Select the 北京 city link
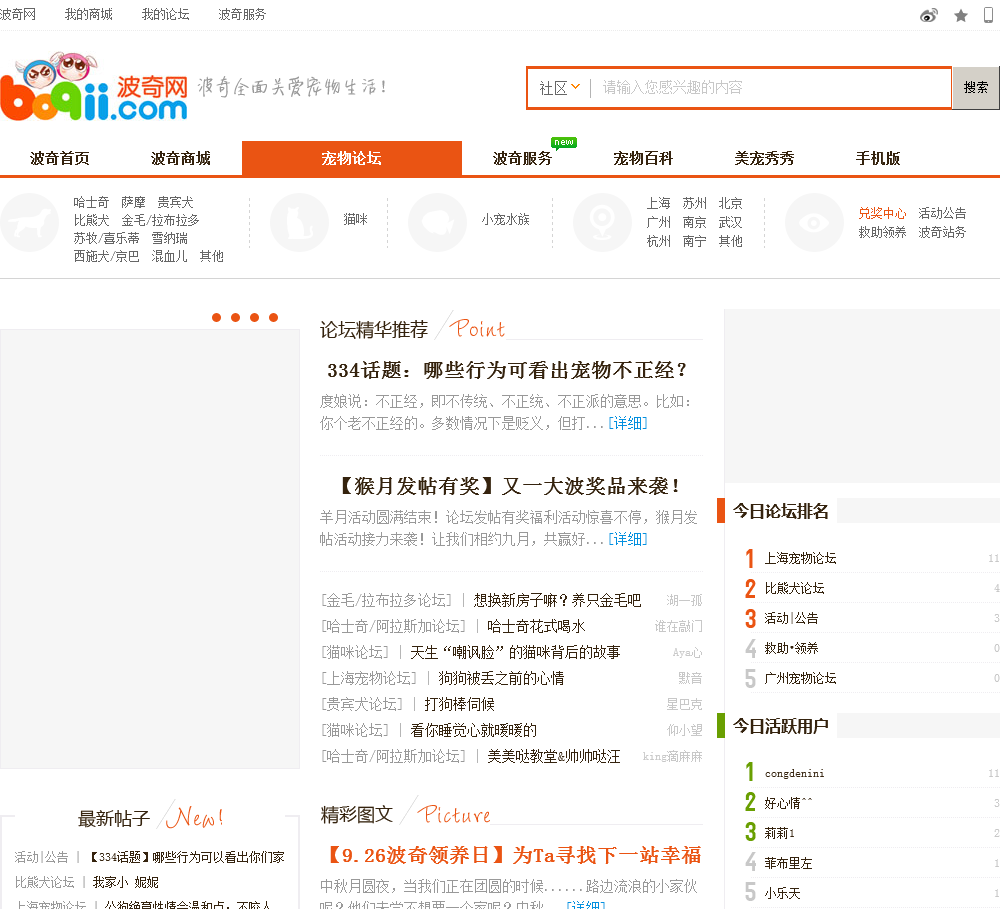The image size is (1000, 909). coord(730,203)
